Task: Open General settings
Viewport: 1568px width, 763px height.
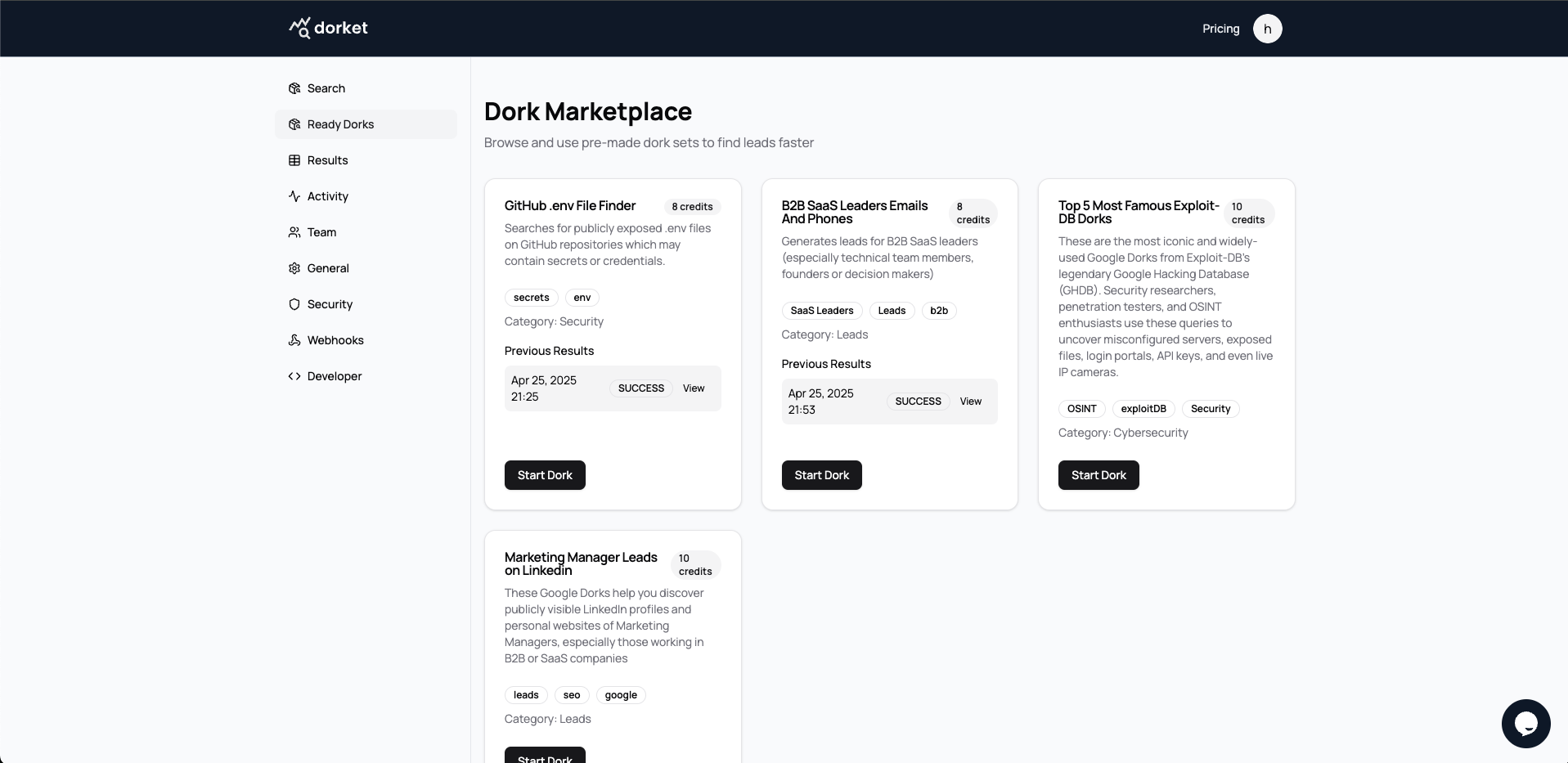Action: (366, 268)
